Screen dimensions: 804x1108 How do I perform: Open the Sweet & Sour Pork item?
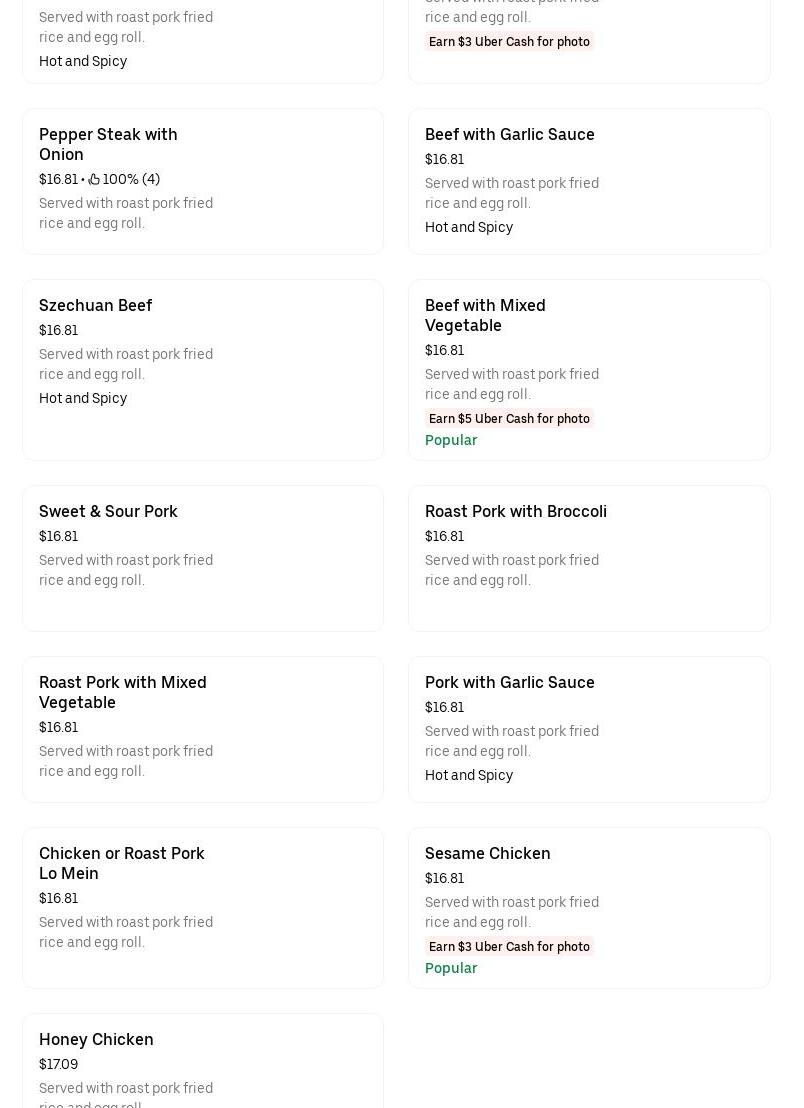pyautogui.click(x=108, y=512)
